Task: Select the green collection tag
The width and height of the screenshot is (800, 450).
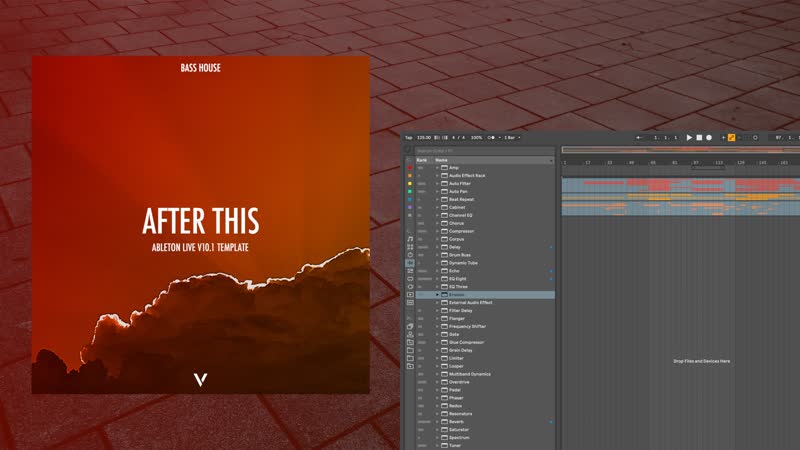Action: coord(410,191)
